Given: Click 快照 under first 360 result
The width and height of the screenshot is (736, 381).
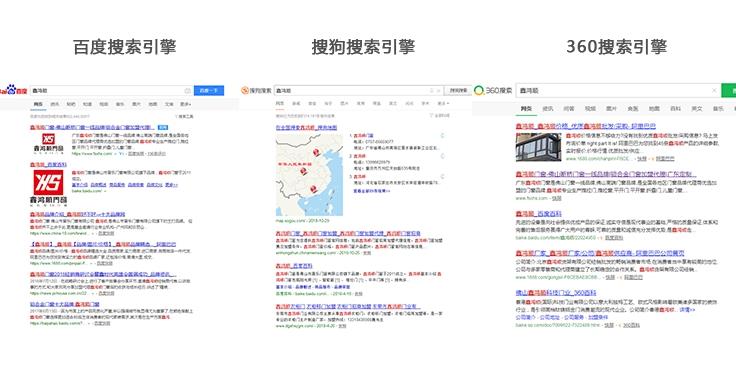Looking at the screenshot, I should [x=642, y=159].
